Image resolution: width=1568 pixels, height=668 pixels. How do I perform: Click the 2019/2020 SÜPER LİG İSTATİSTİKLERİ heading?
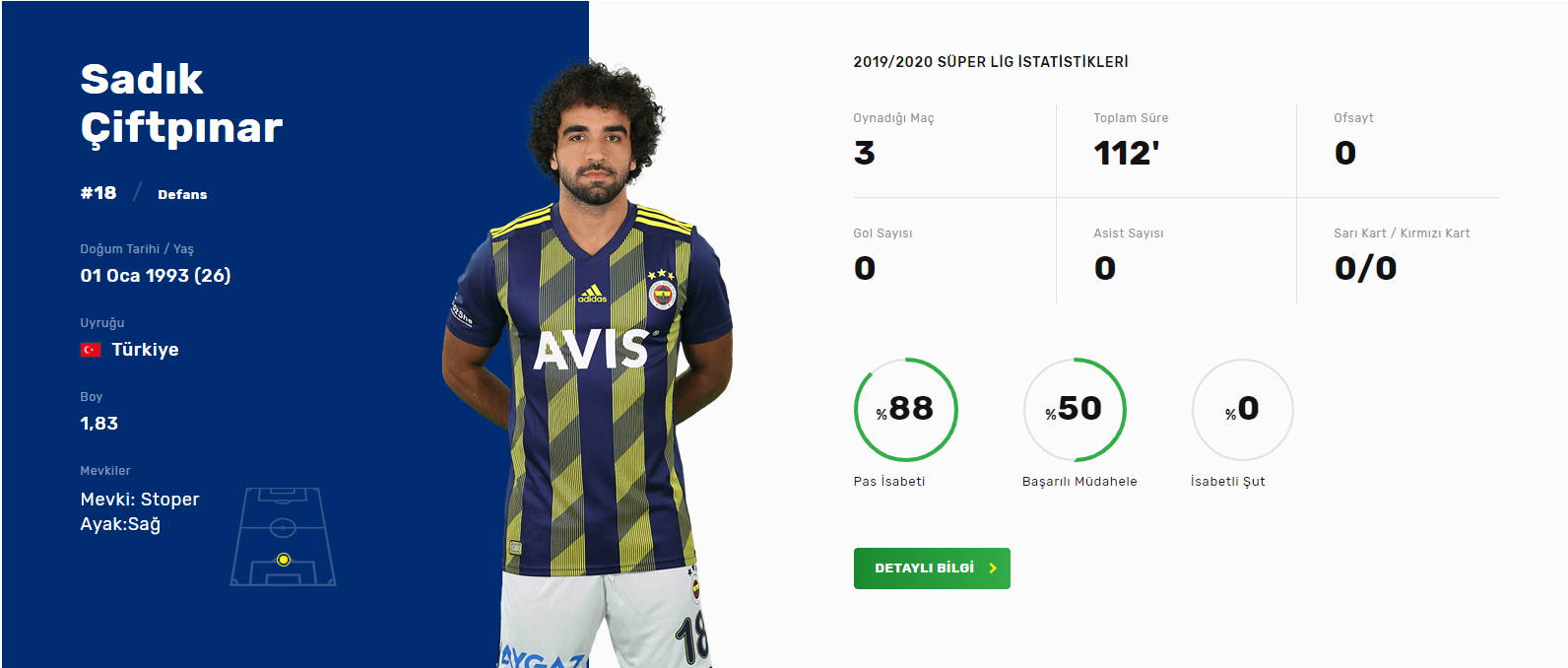coord(991,62)
